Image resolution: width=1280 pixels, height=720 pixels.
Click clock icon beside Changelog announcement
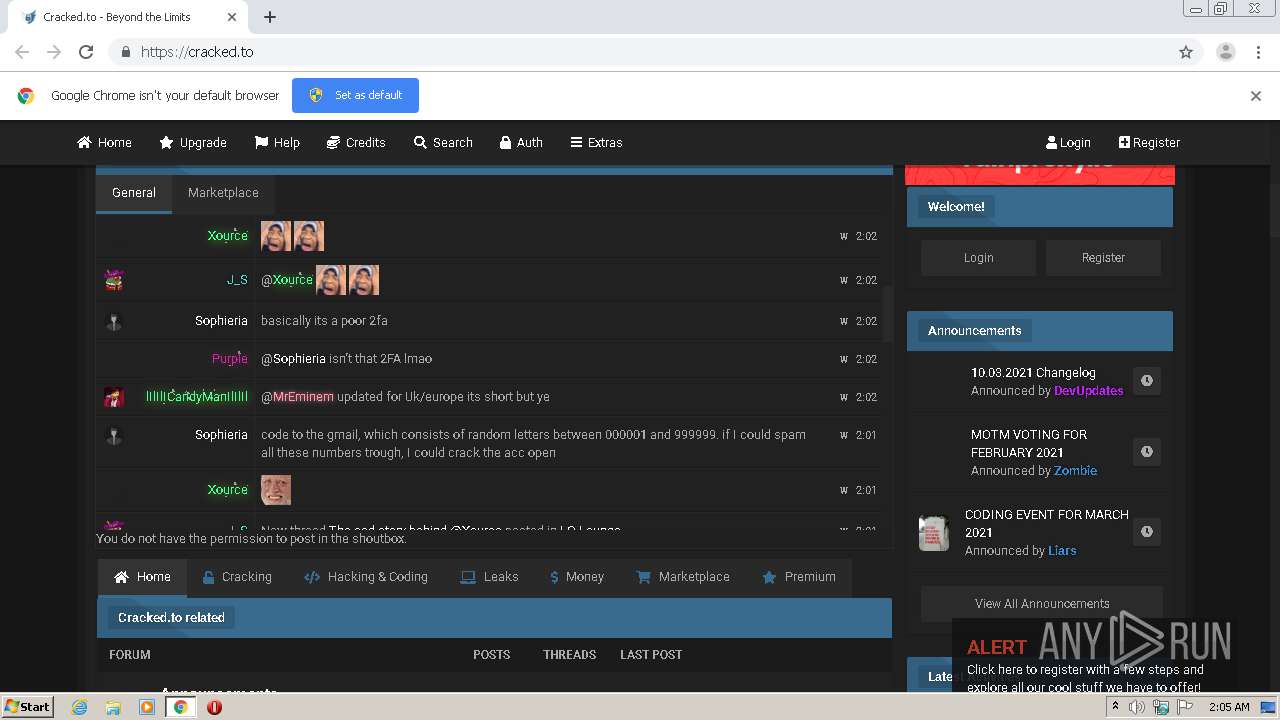coord(1147,381)
